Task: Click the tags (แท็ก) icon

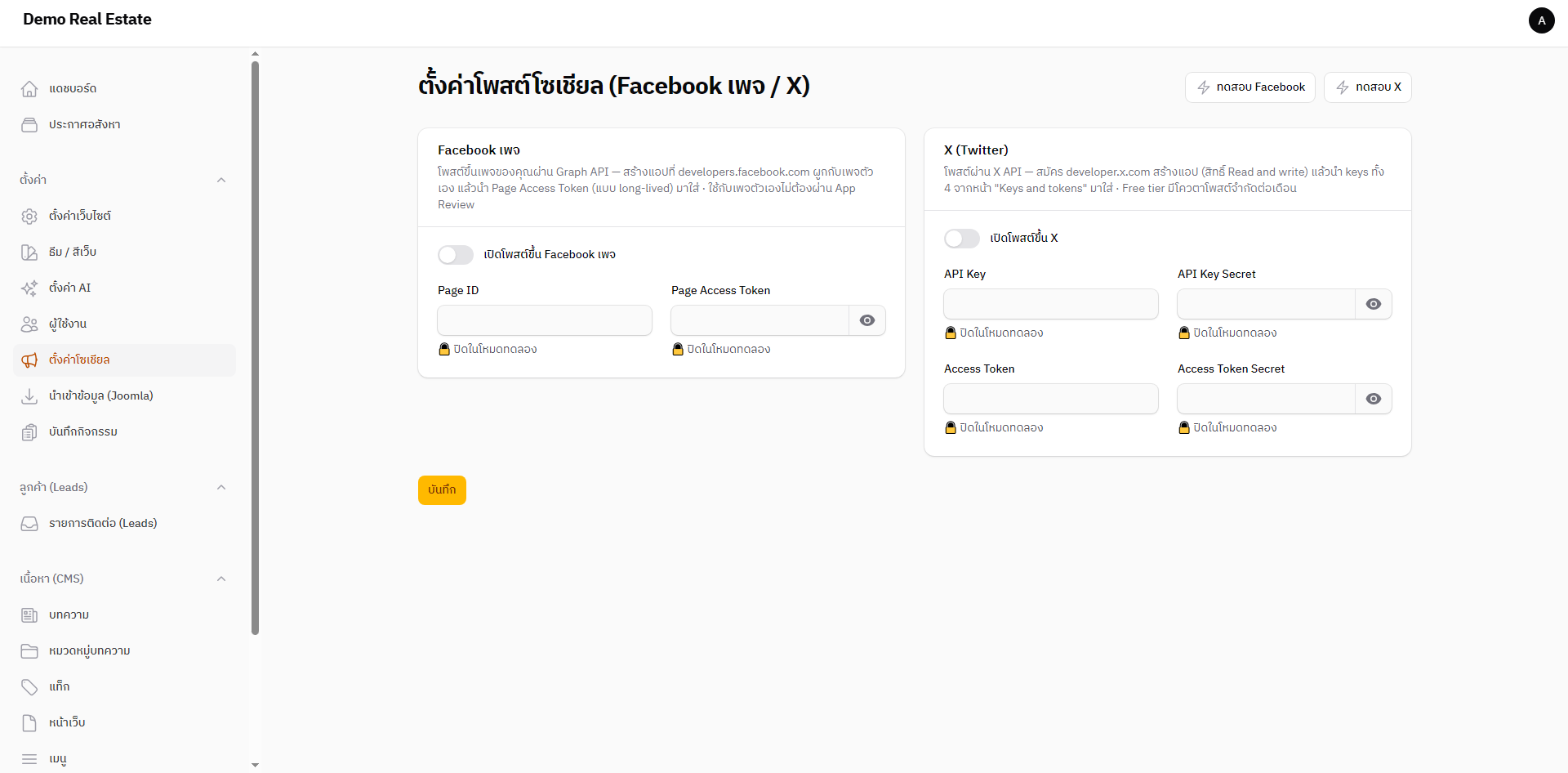Action: 29,686
